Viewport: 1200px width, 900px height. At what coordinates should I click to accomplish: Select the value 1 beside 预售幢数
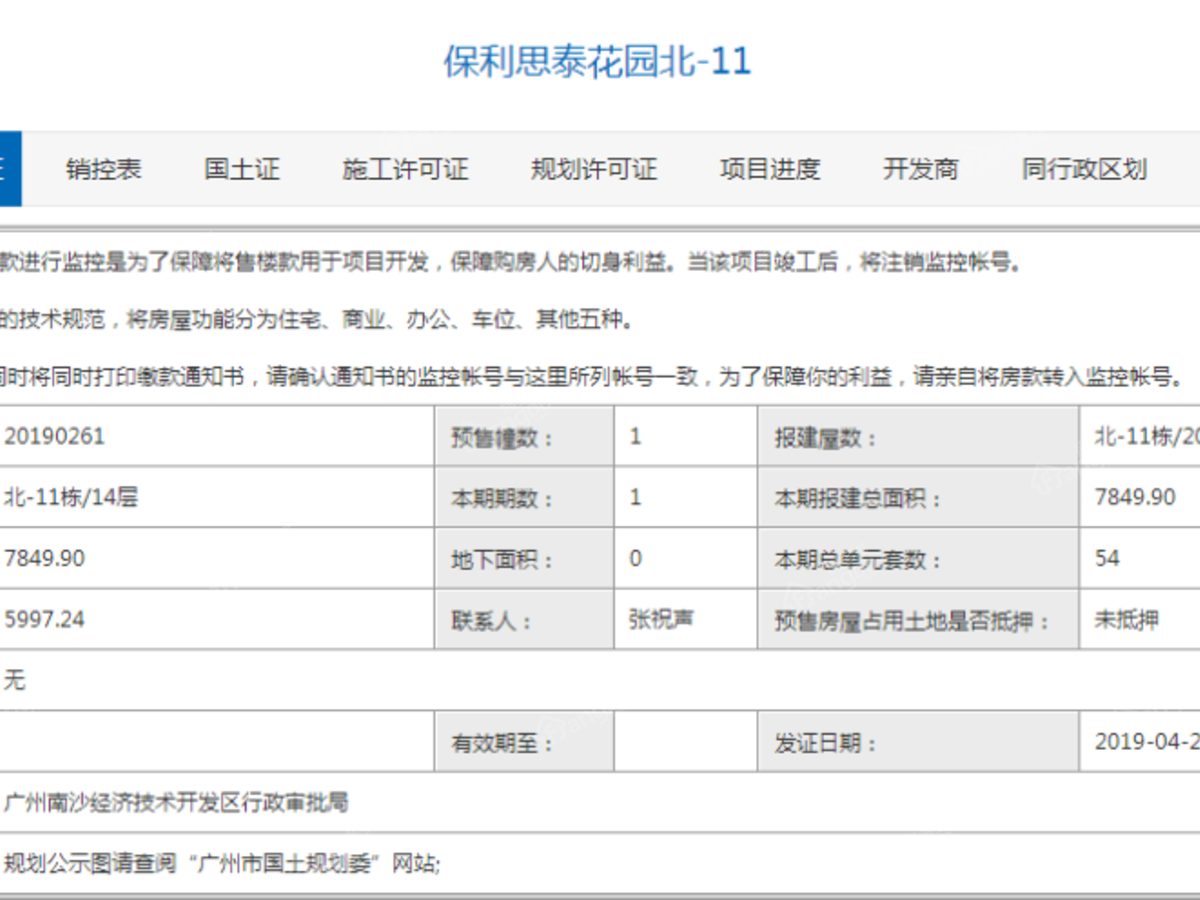[x=636, y=437]
